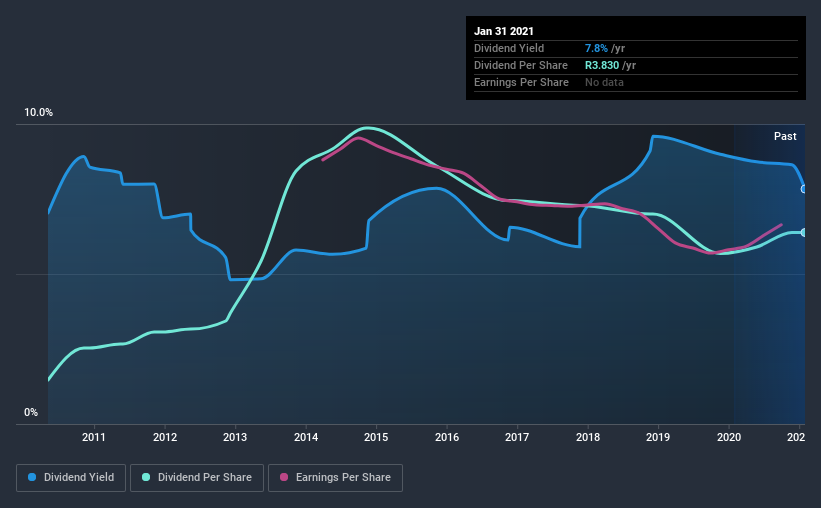Click the 2012 axis label
Screen dimensions: 821x508
coord(165,437)
